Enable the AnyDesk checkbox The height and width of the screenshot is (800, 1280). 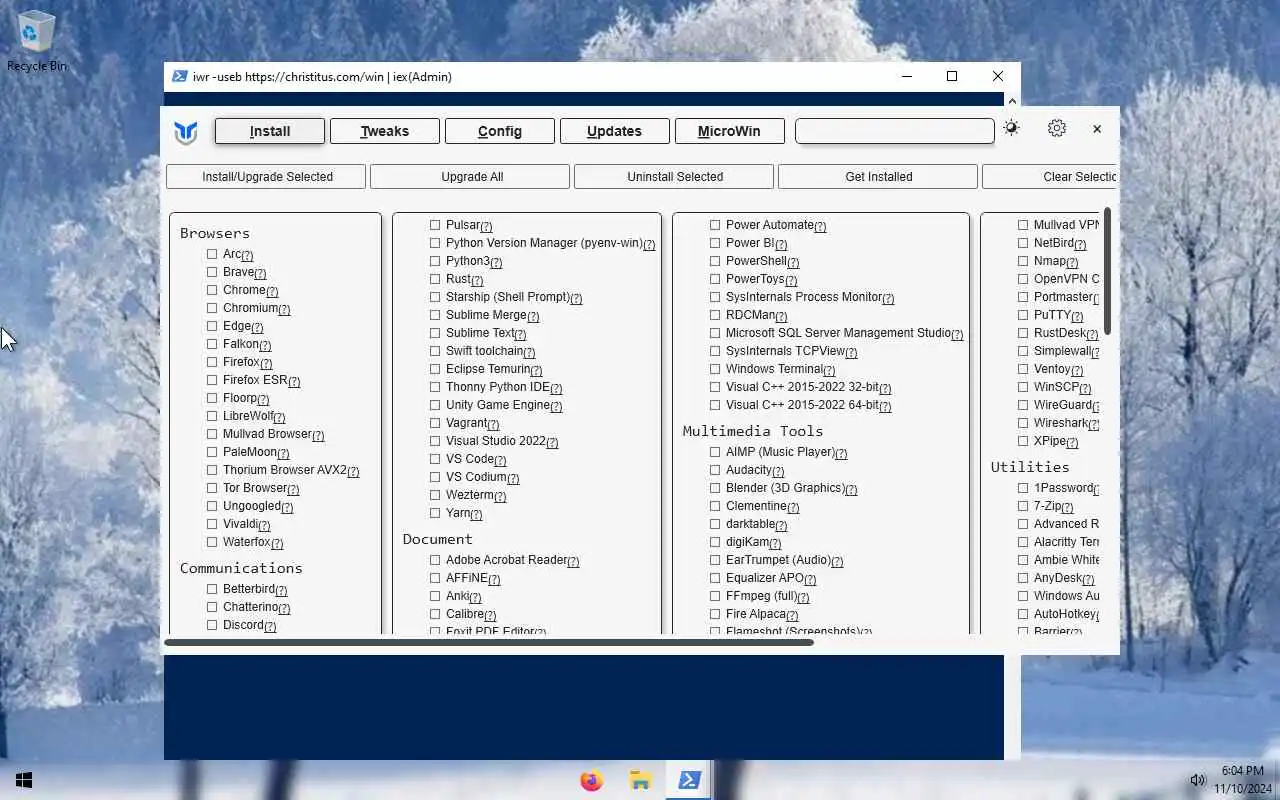1023,578
